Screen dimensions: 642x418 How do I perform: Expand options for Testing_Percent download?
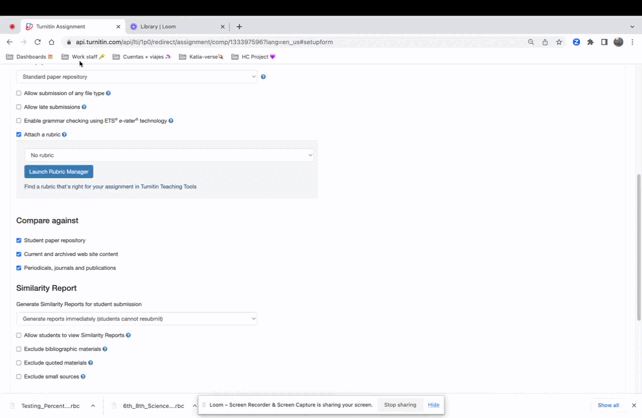93,406
